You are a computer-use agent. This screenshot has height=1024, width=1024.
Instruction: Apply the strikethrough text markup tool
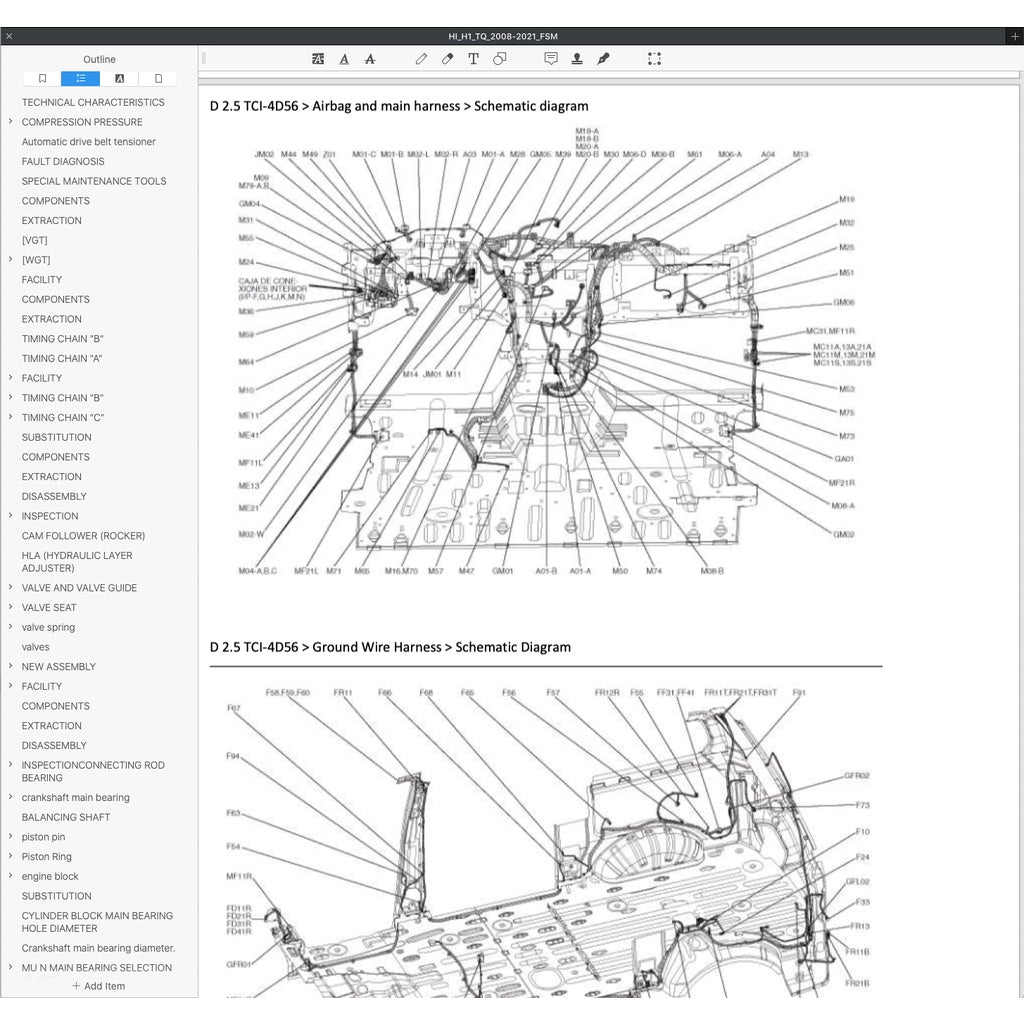click(x=370, y=59)
